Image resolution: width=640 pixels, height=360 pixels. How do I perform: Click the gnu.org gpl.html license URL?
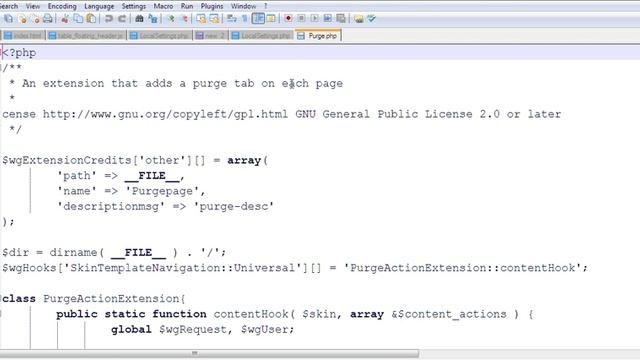point(165,114)
